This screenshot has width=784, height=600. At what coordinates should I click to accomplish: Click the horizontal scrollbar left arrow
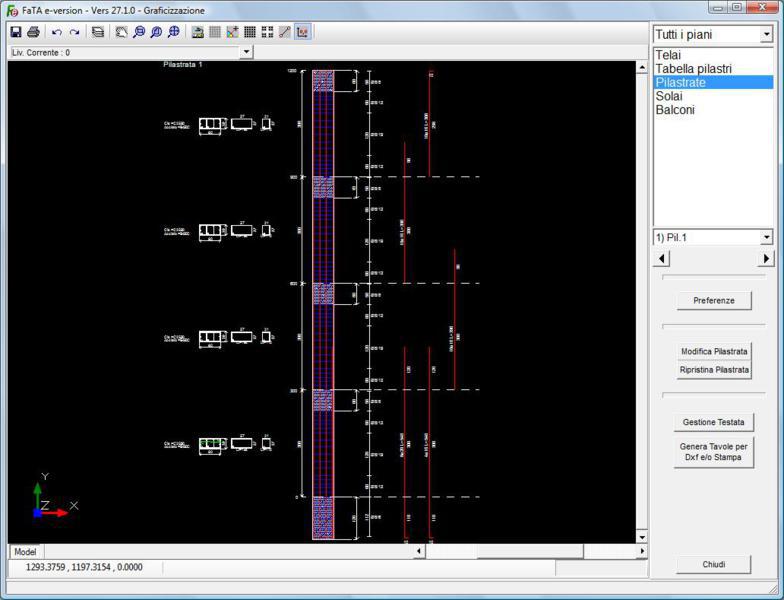[x=419, y=551]
